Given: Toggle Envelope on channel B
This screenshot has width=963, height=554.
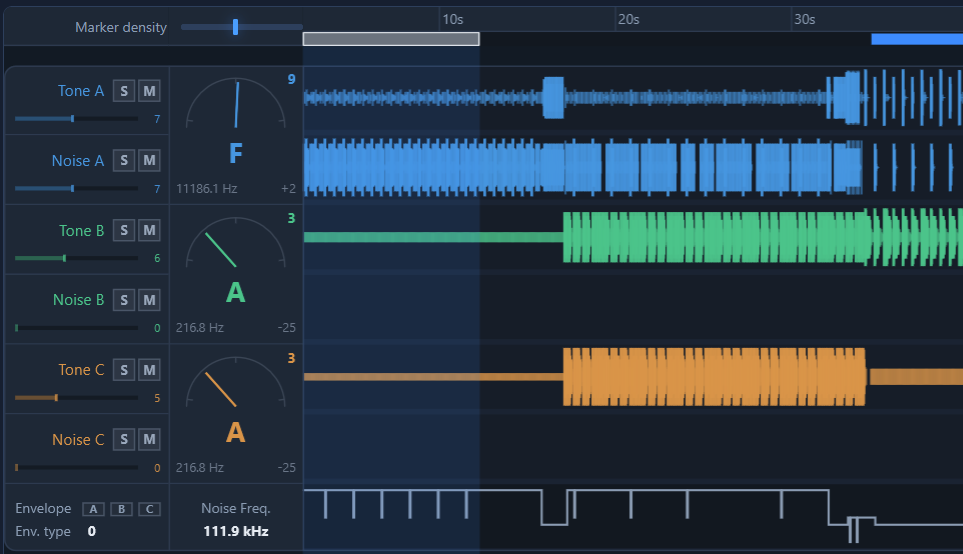Looking at the screenshot, I should click(122, 509).
